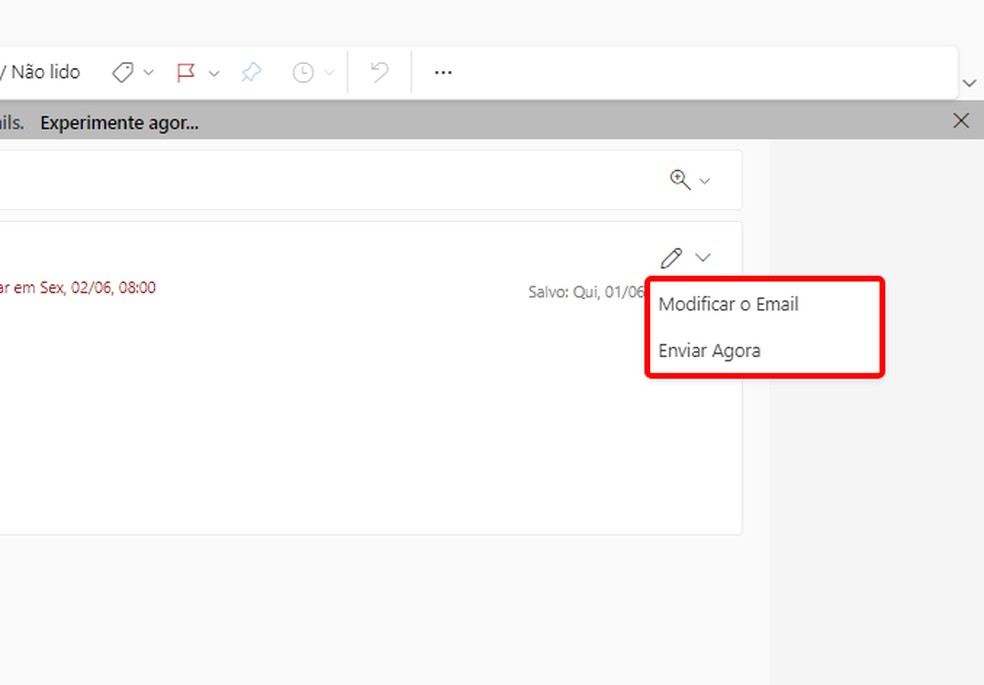Choose Enviar Agora in the menu
This screenshot has height=685, width=984.
point(710,350)
